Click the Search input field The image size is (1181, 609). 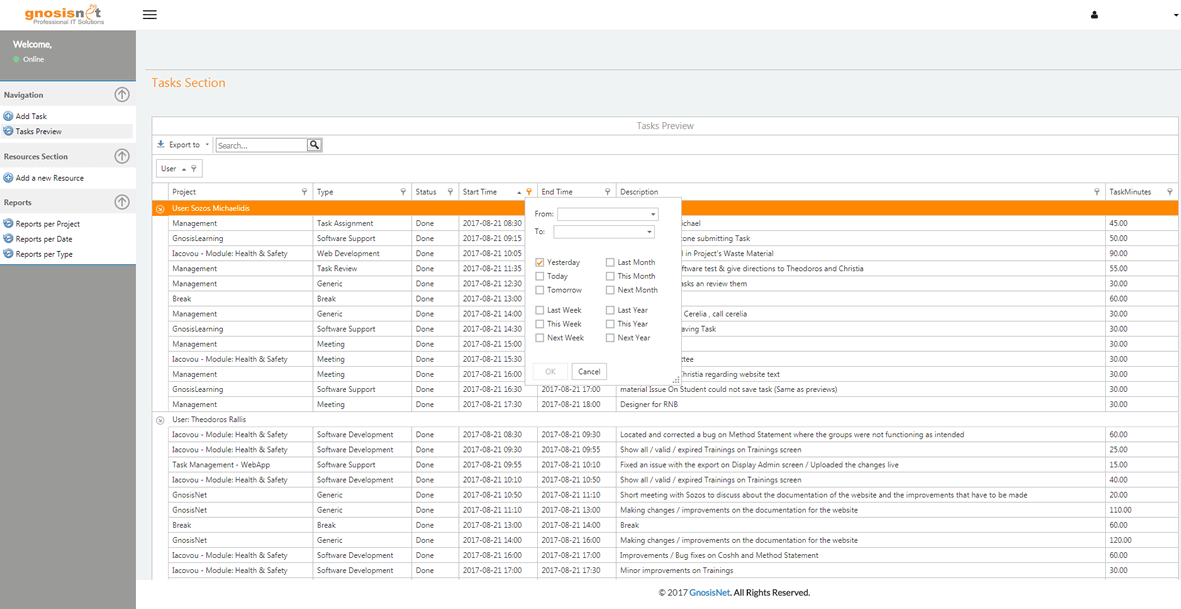[261, 145]
